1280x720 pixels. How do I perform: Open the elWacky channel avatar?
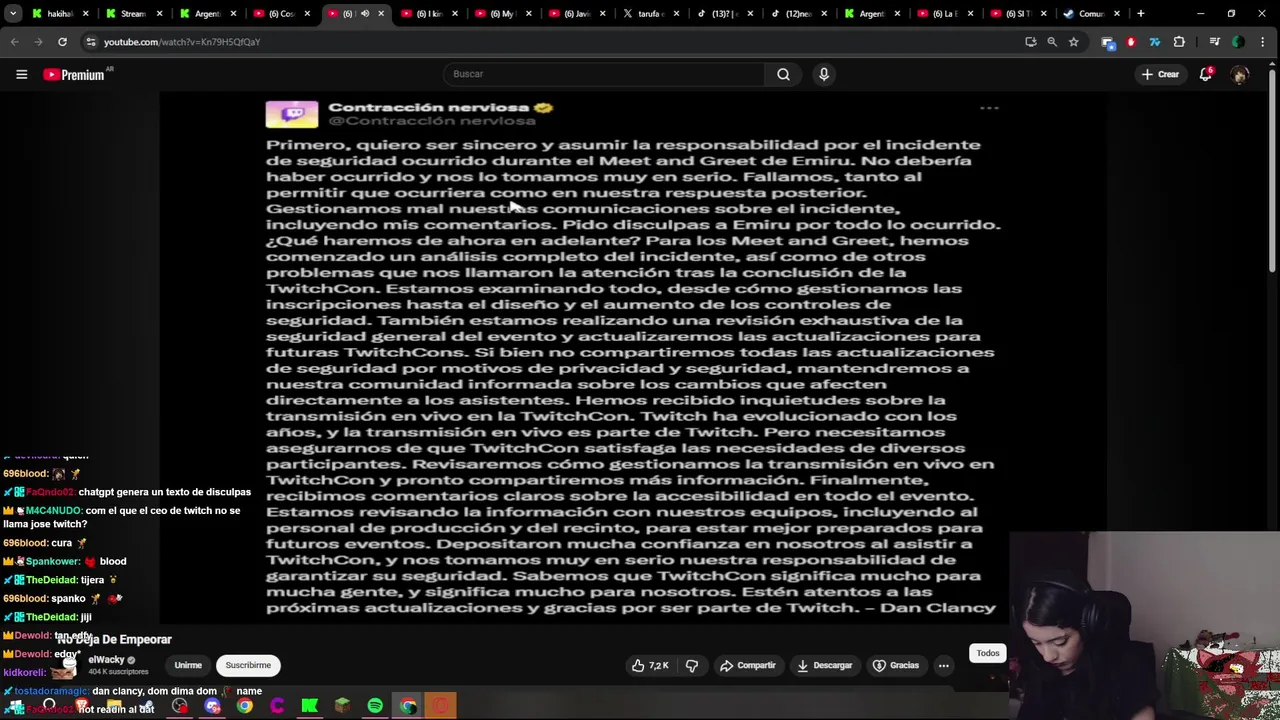[68, 665]
